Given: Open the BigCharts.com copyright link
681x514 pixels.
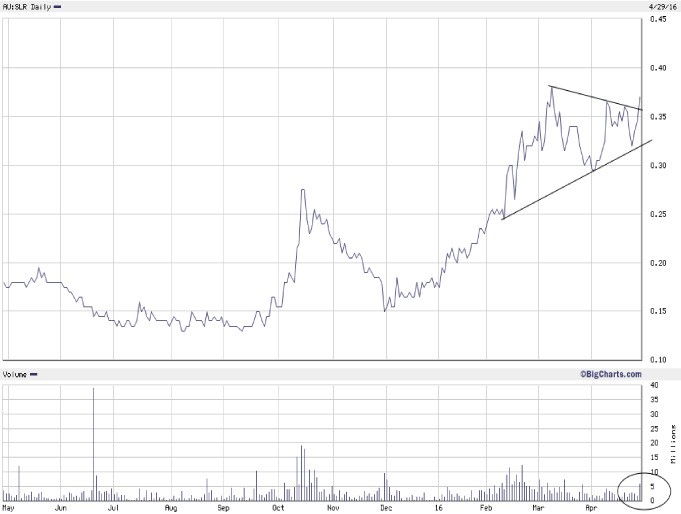Looking at the screenshot, I should pyautogui.click(x=607, y=374).
